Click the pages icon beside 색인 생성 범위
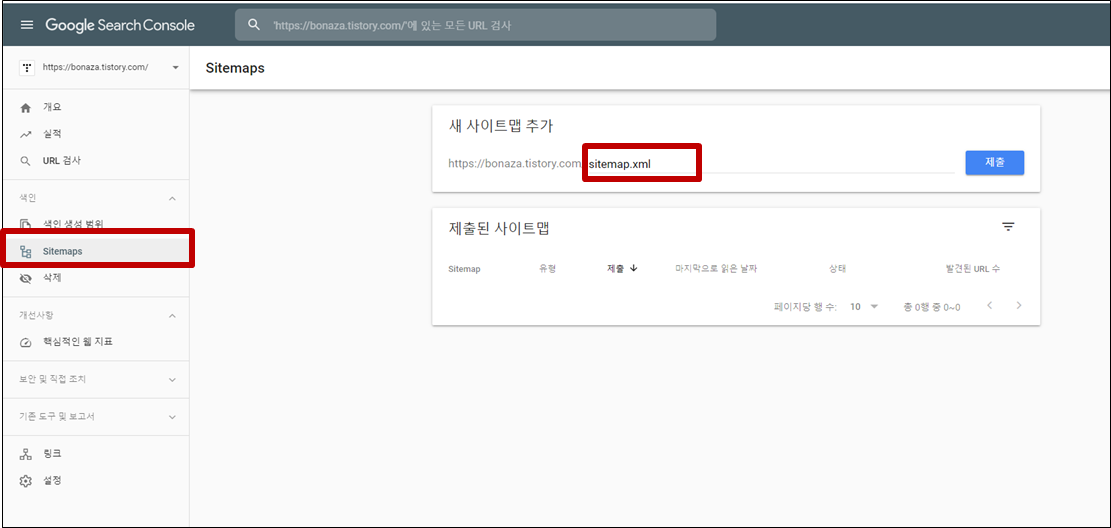The image size is (1111, 528). (x=26, y=224)
